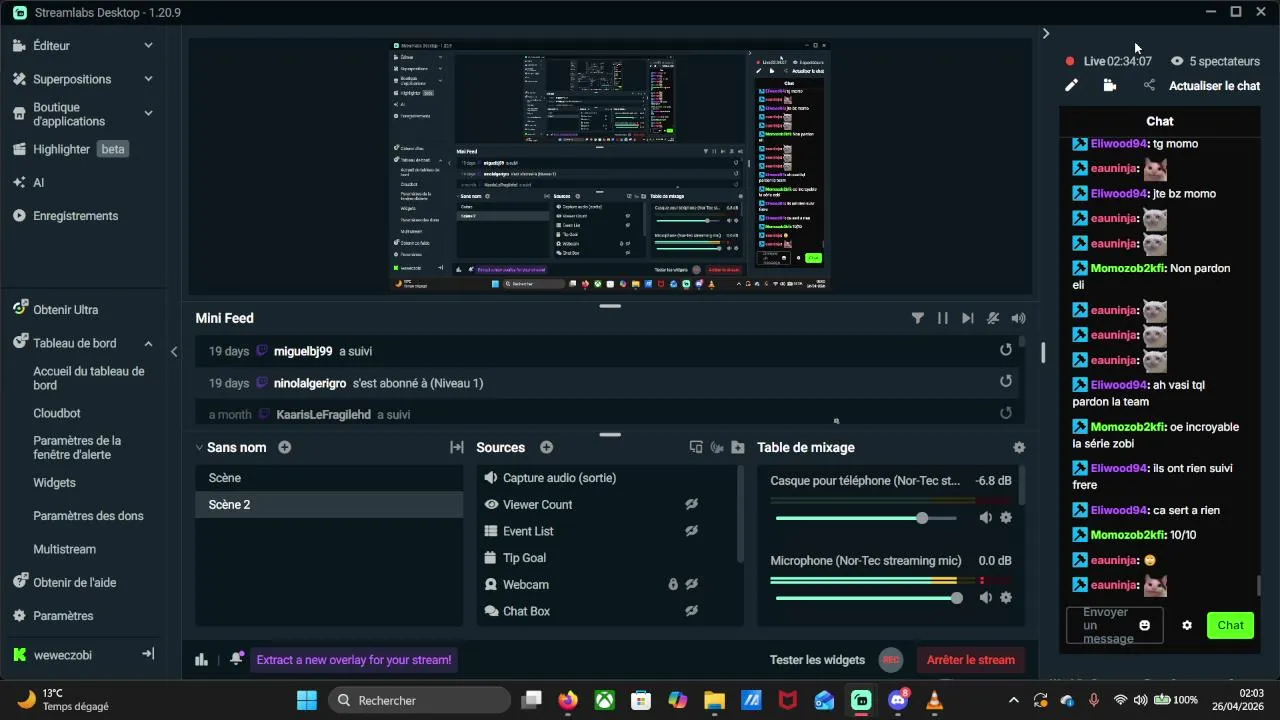
Task: Skip the current alert in Mini Feed
Action: [x=967, y=318]
